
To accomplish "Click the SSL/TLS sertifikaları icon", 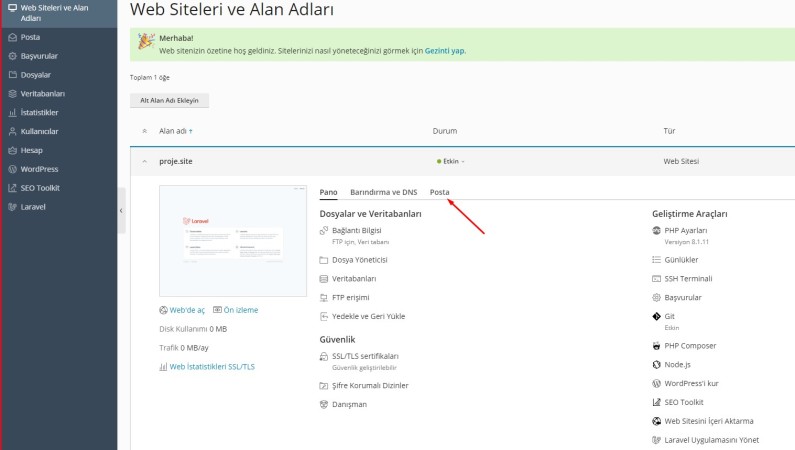I will (324, 356).
